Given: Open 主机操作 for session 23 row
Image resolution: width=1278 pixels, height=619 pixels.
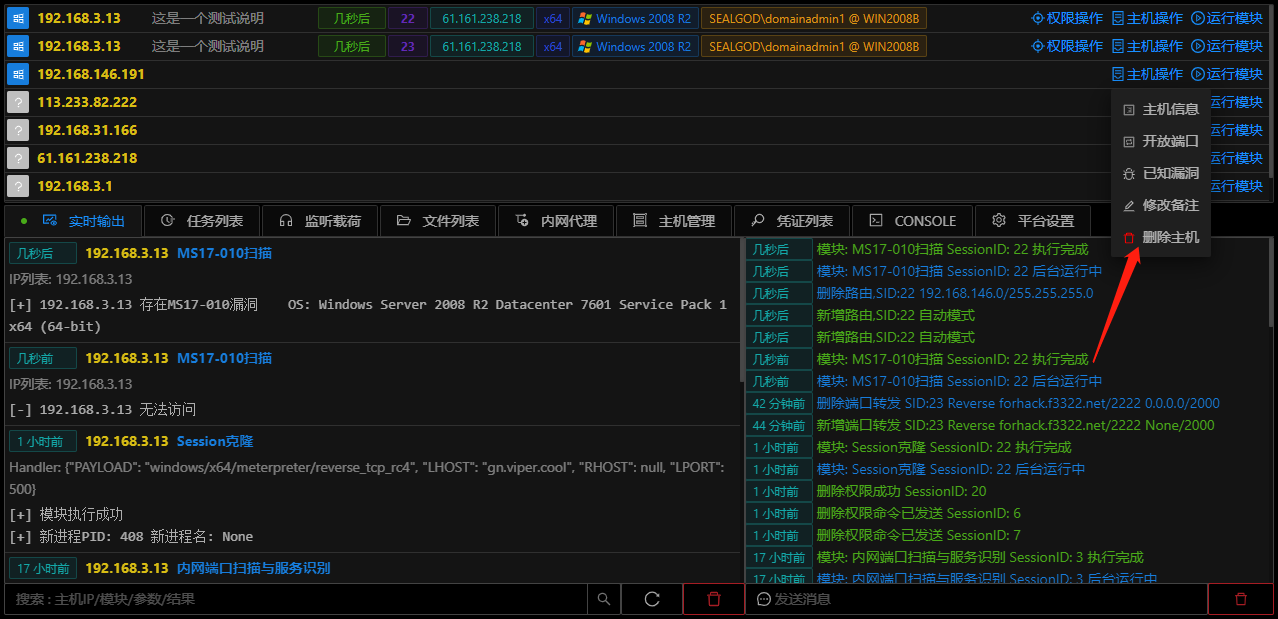Looking at the screenshot, I should coord(1147,46).
